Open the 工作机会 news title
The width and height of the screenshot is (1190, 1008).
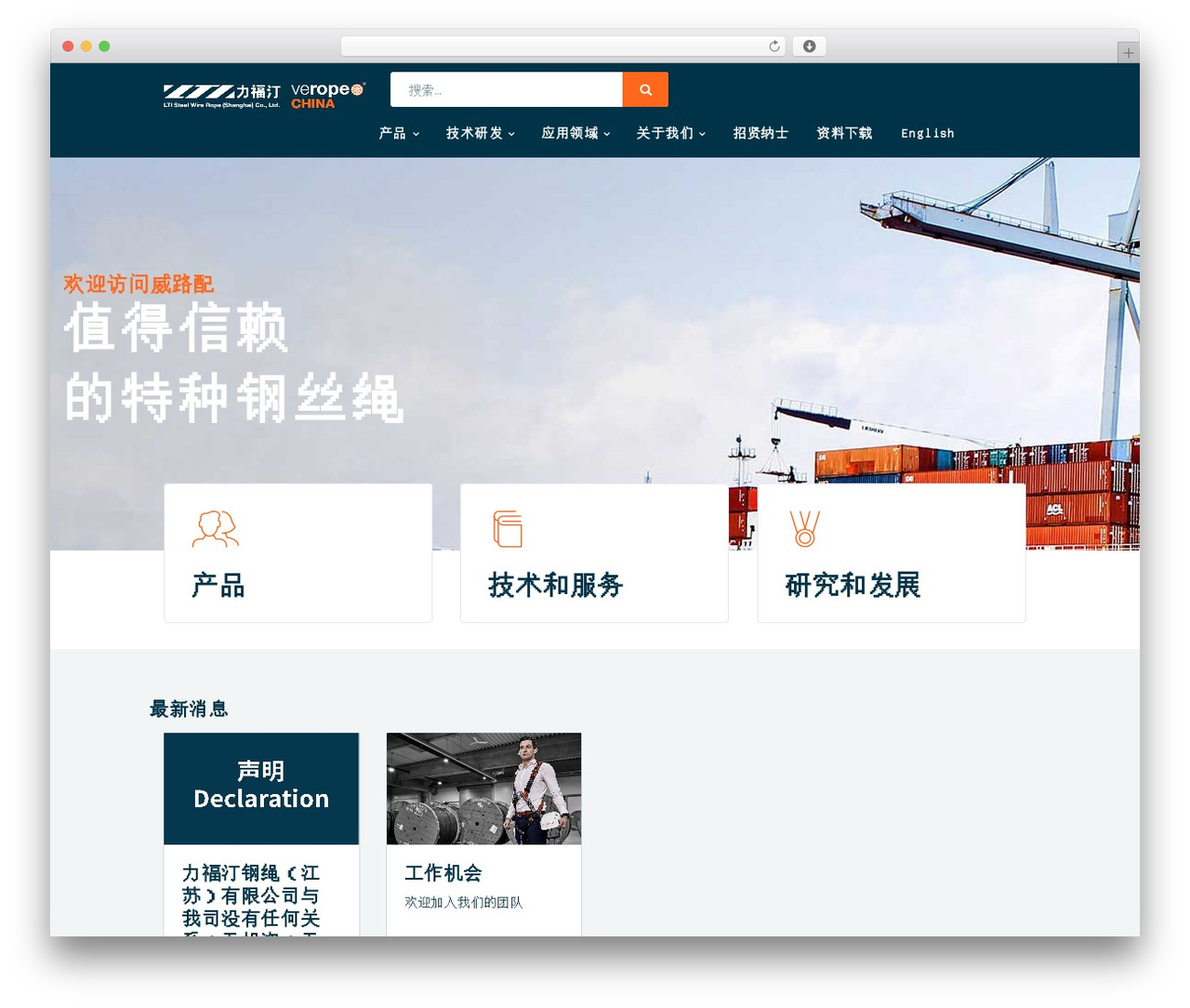[443, 873]
